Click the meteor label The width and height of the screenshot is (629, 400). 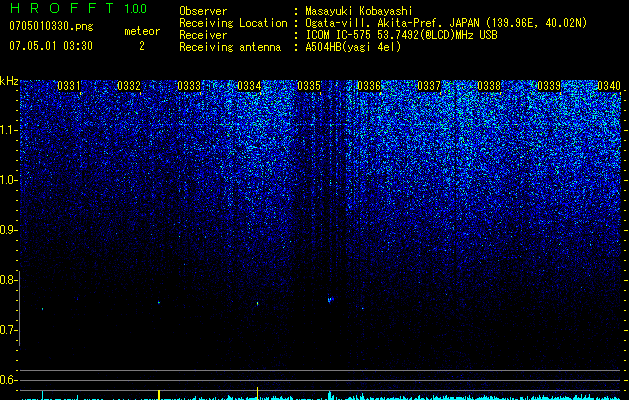coord(142,31)
